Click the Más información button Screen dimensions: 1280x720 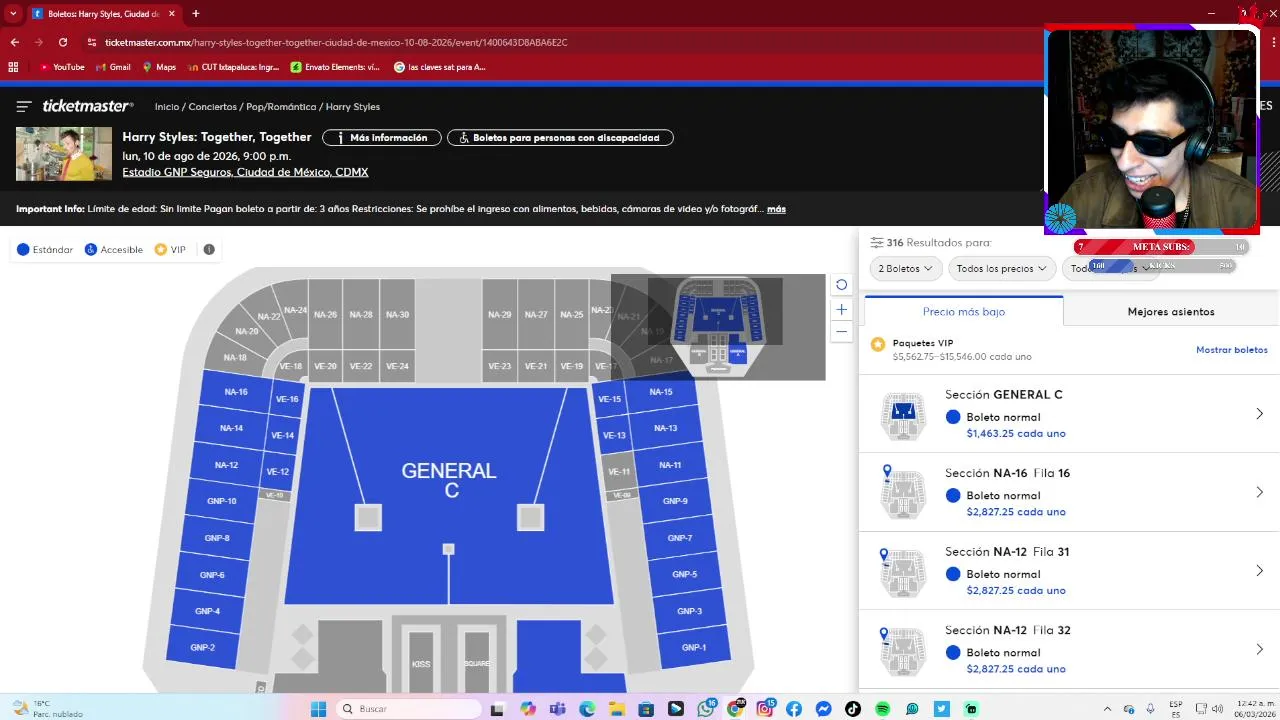tap(381, 138)
